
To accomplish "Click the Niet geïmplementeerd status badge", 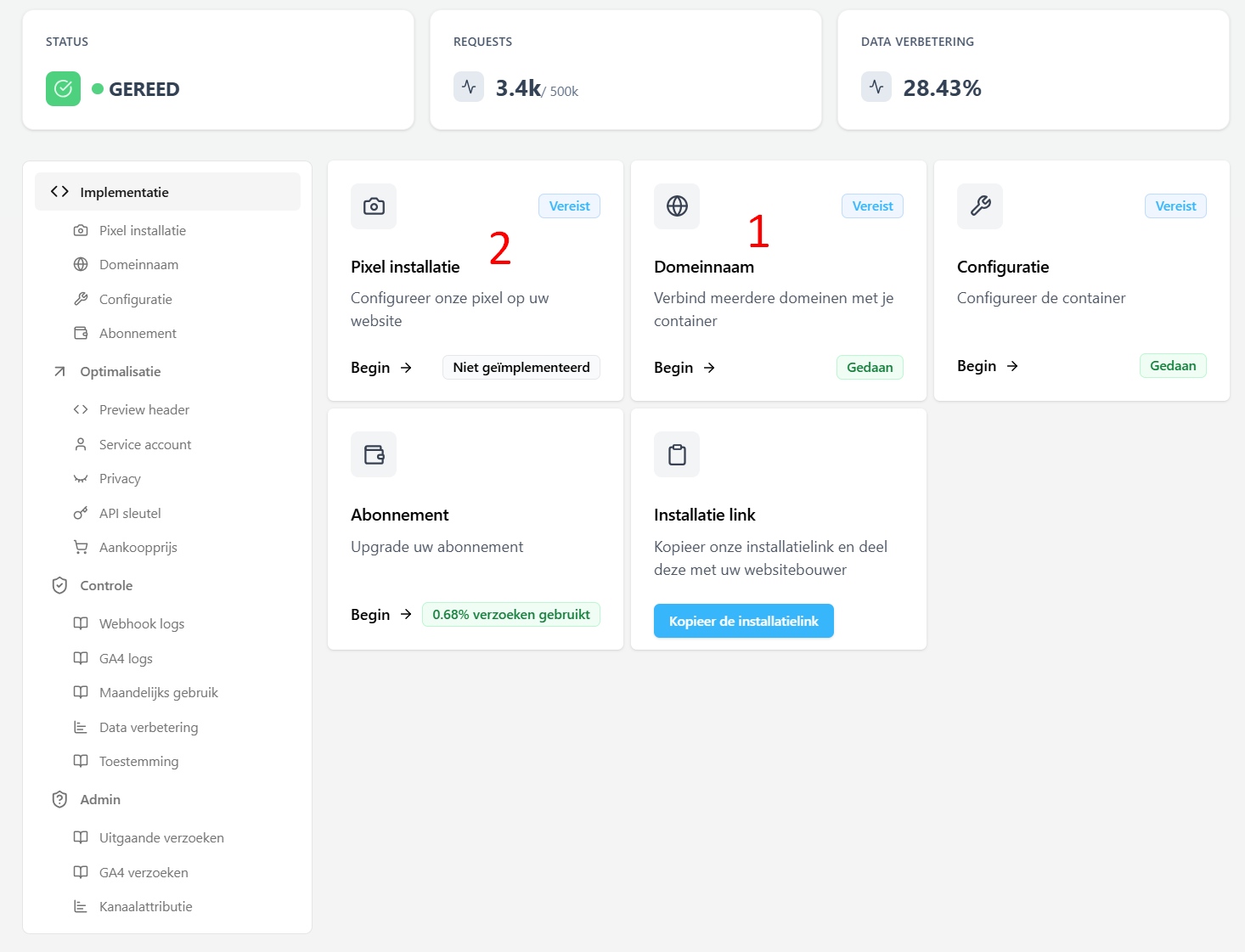I will (x=521, y=368).
